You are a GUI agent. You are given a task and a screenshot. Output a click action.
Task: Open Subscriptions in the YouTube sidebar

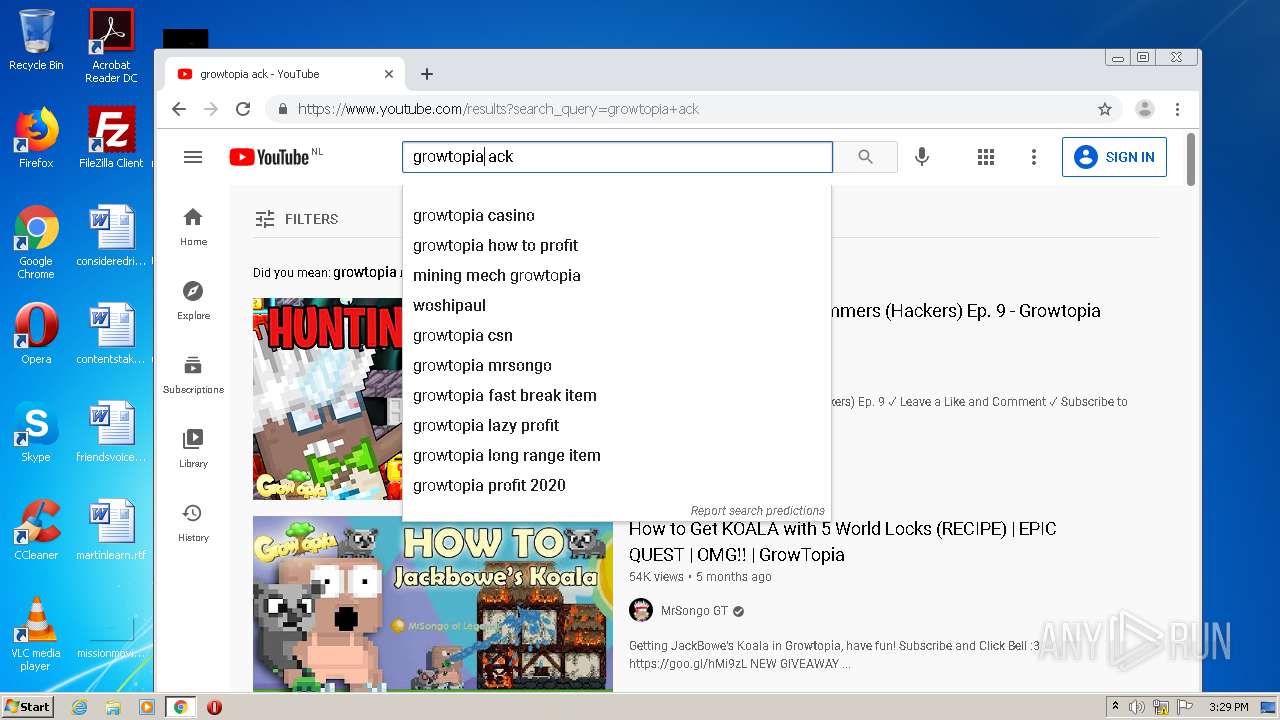click(x=193, y=374)
